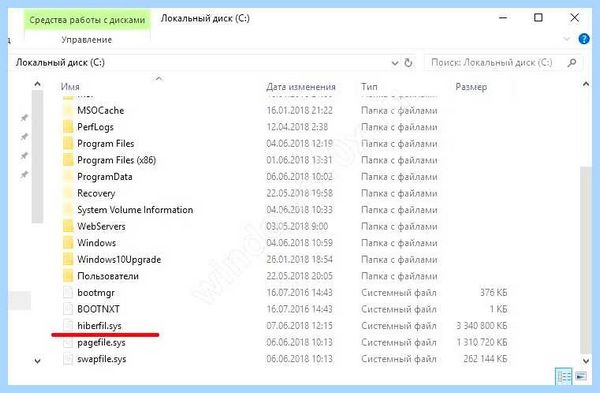600x393 pixels.
Task: Click the 1 310 720 КБ size cell
Action: pos(482,342)
